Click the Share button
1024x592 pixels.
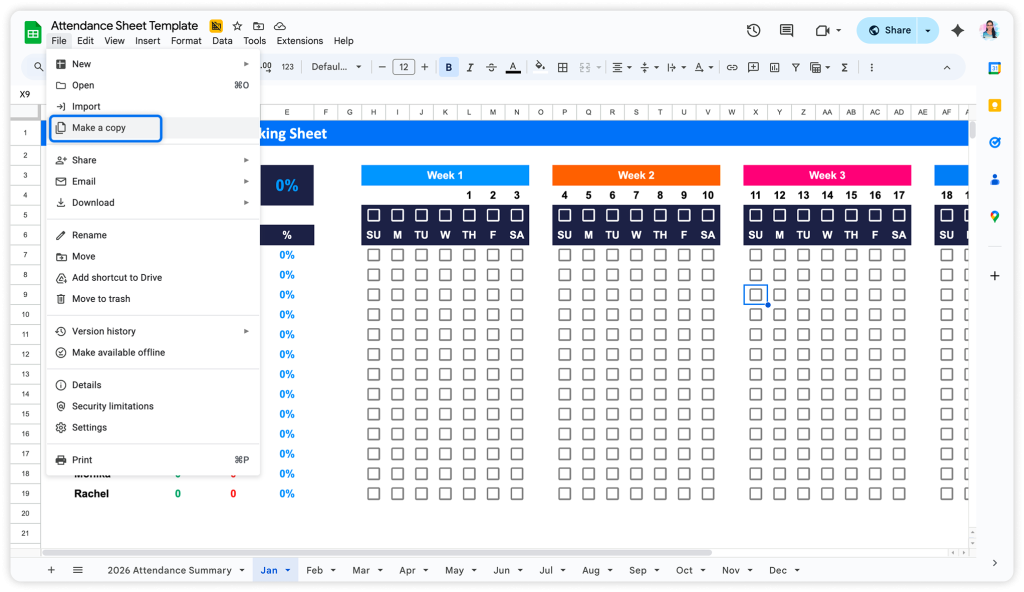888,30
